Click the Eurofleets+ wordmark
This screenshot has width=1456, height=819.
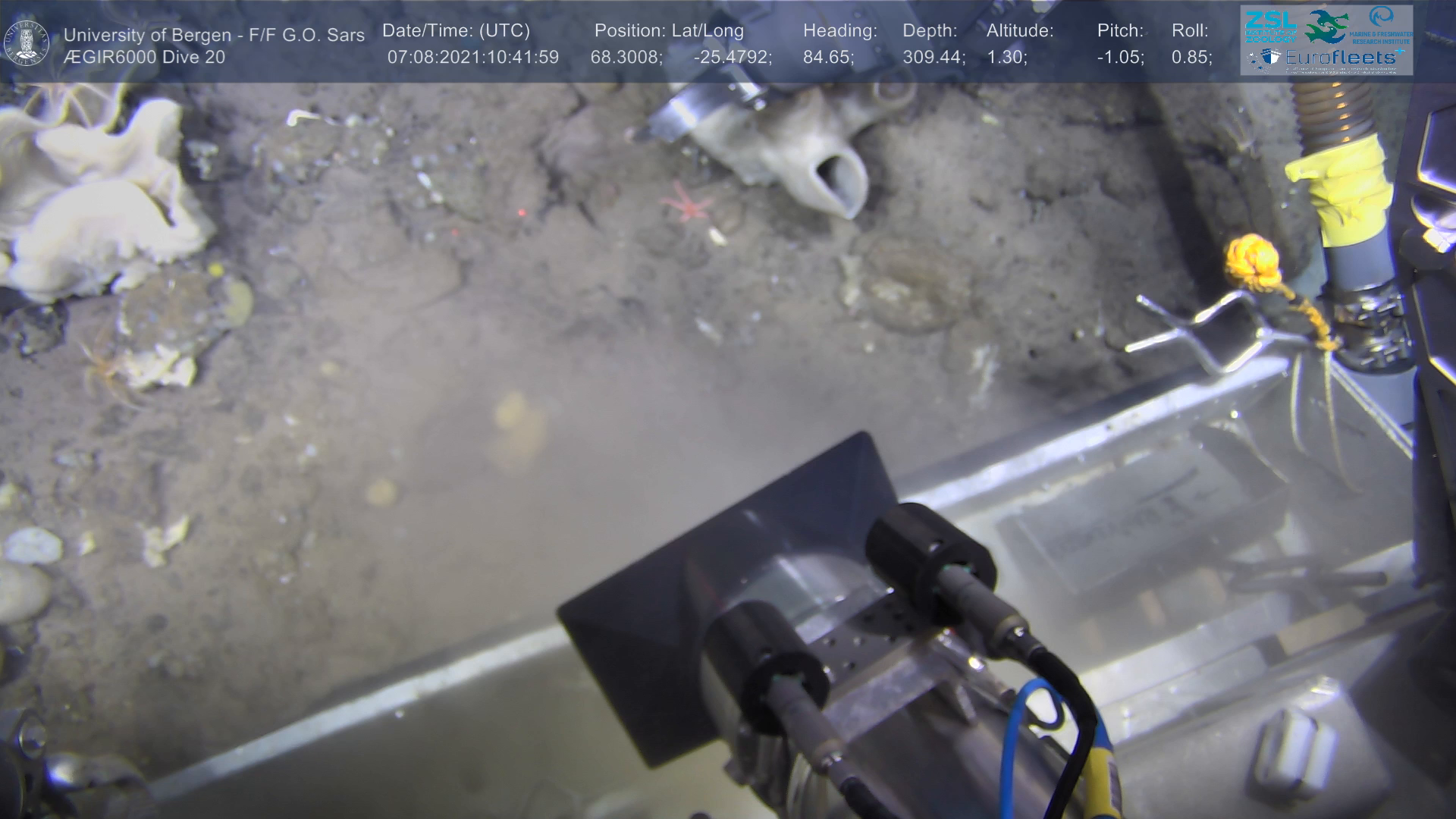pyautogui.click(x=1341, y=58)
